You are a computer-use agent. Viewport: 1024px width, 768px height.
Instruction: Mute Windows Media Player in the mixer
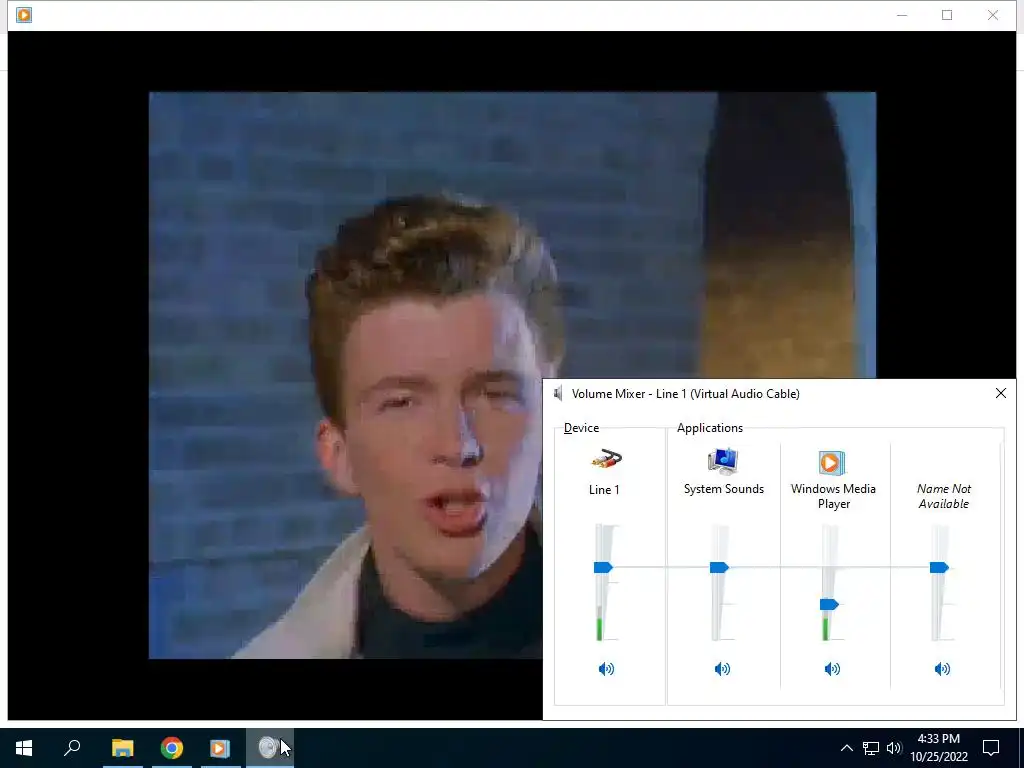tap(832, 669)
